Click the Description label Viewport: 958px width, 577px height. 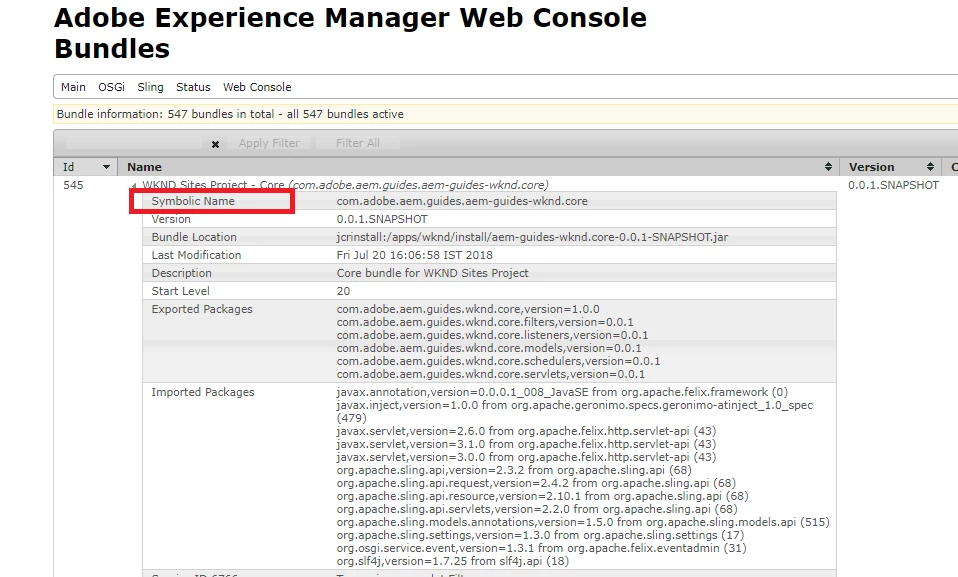click(181, 273)
